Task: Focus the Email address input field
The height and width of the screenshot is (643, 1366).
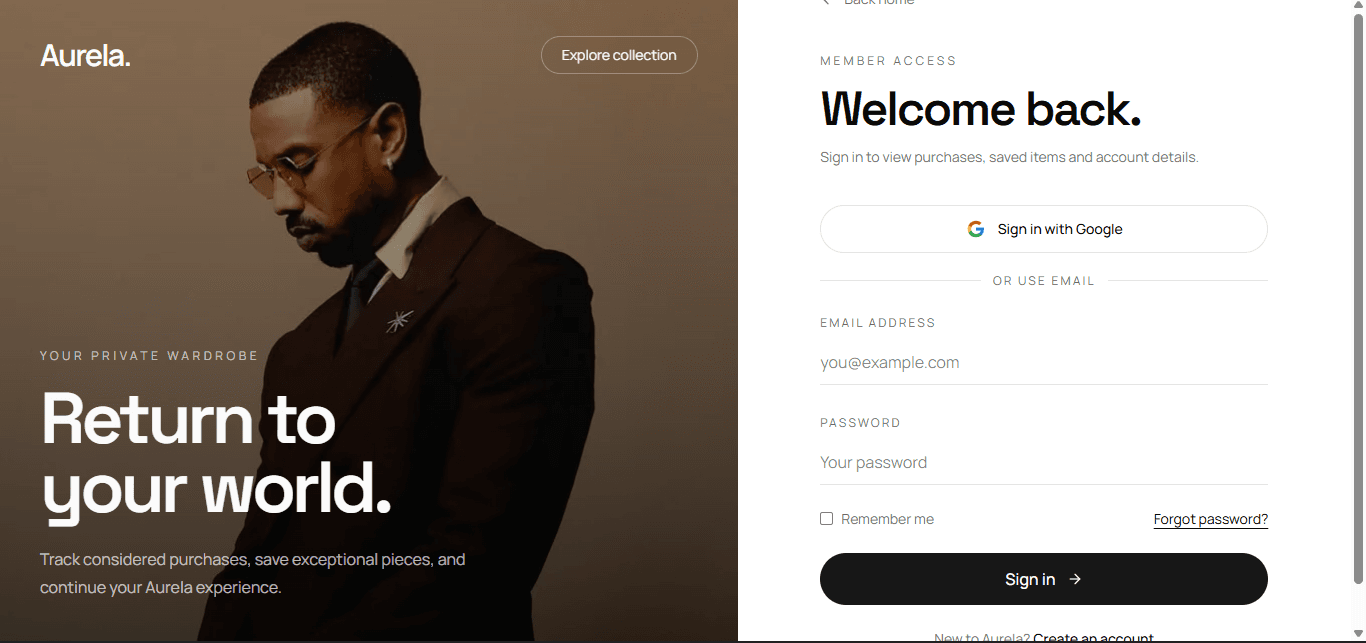Action: [x=1043, y=363]
